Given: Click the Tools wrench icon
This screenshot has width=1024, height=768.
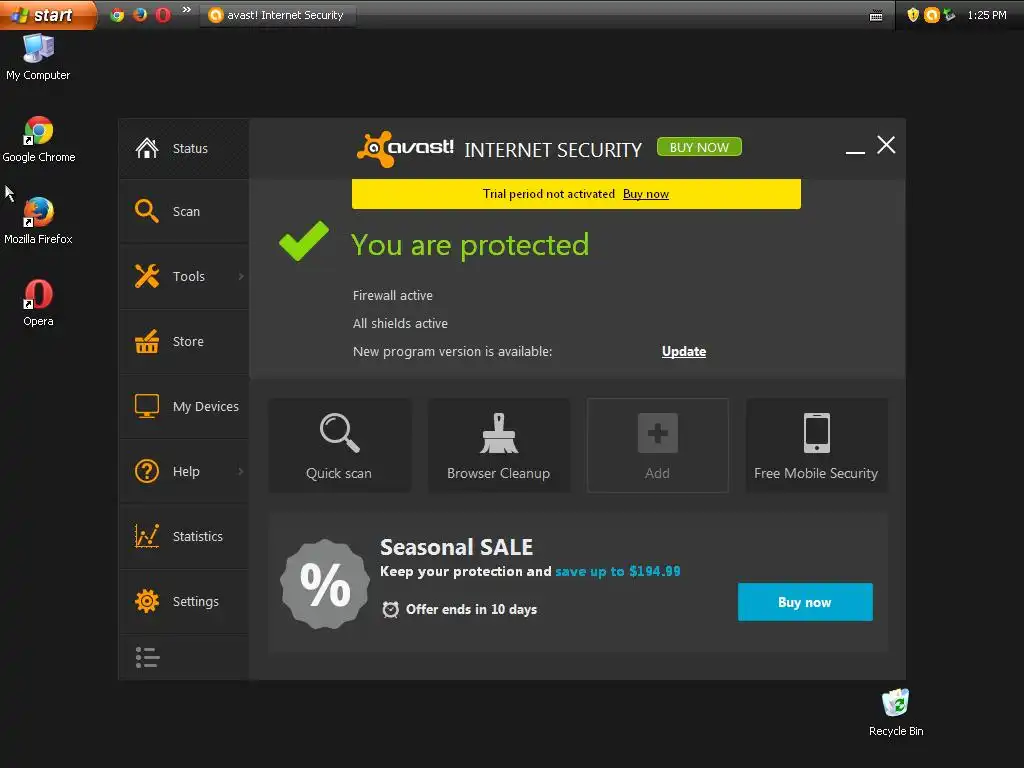Looking at the screenshot, I should point(147,276).
